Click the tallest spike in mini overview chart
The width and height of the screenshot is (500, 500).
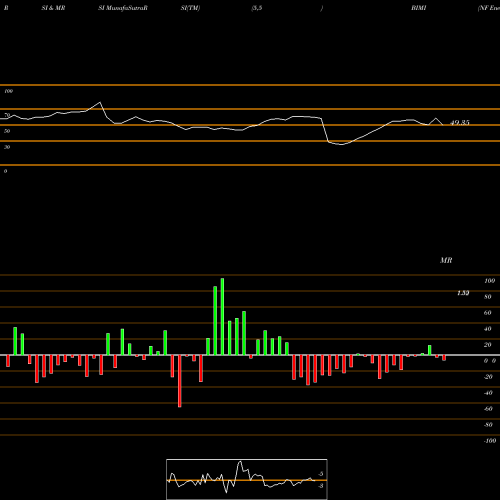click(x=240, y=462)
